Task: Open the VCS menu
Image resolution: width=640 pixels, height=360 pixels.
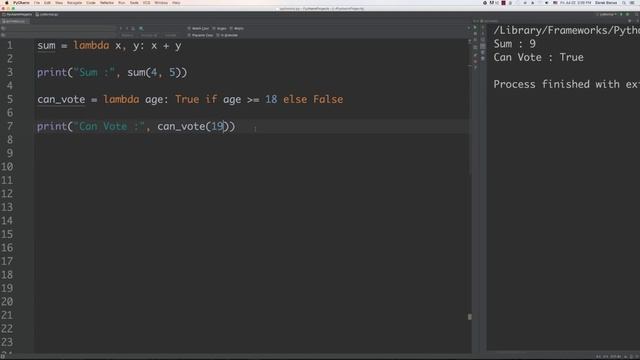Action: click(147, 2)
